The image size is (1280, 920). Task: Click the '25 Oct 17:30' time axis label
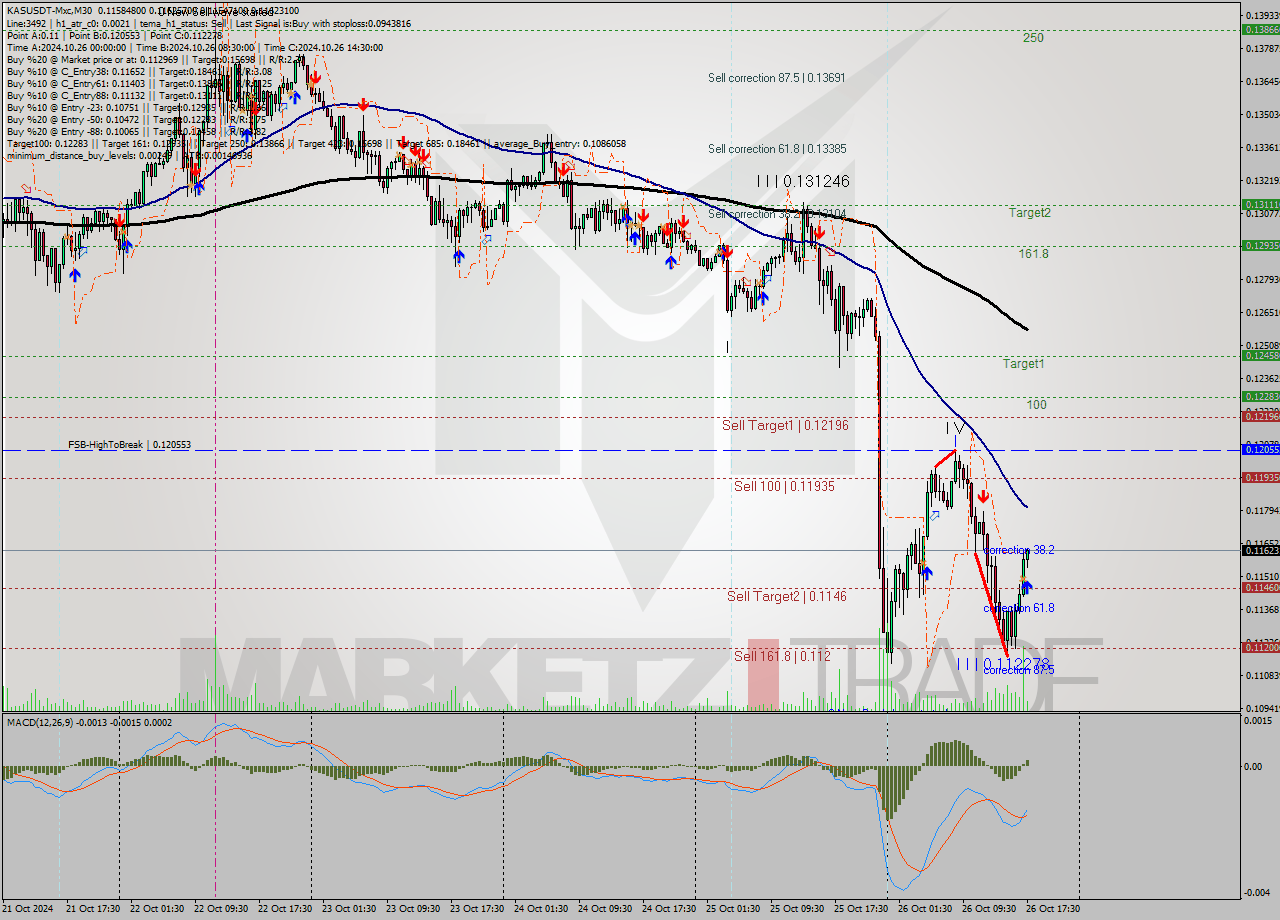tap(861, 908)
